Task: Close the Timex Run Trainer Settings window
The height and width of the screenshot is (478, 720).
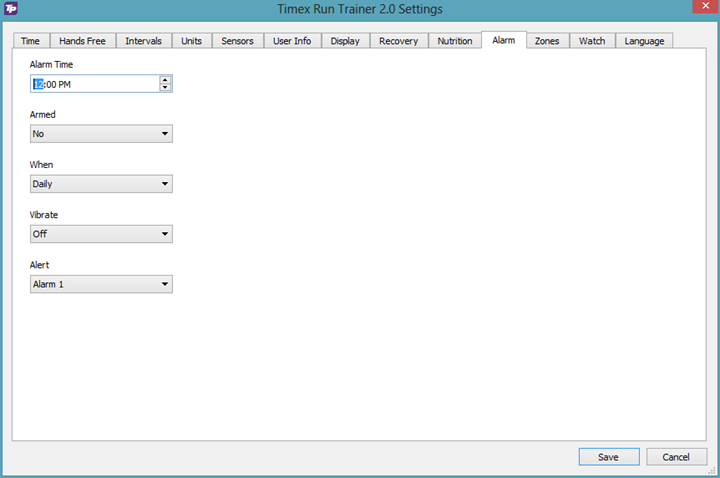Action: 706,6
